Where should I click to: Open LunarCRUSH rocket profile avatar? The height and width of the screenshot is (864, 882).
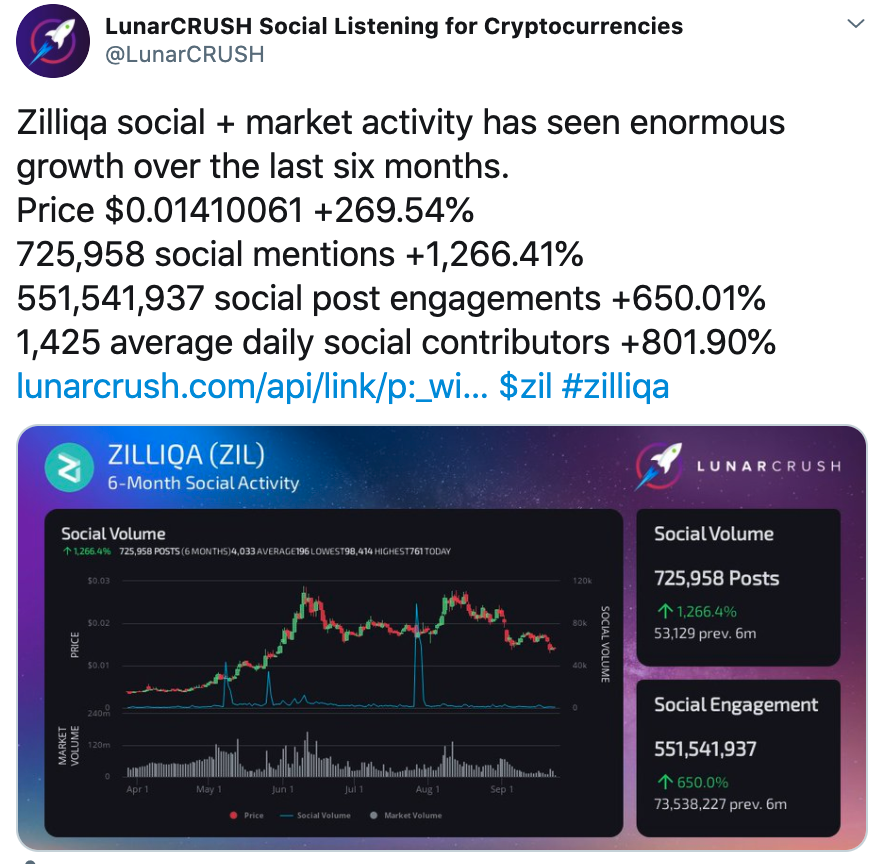[x=52, y=40]
